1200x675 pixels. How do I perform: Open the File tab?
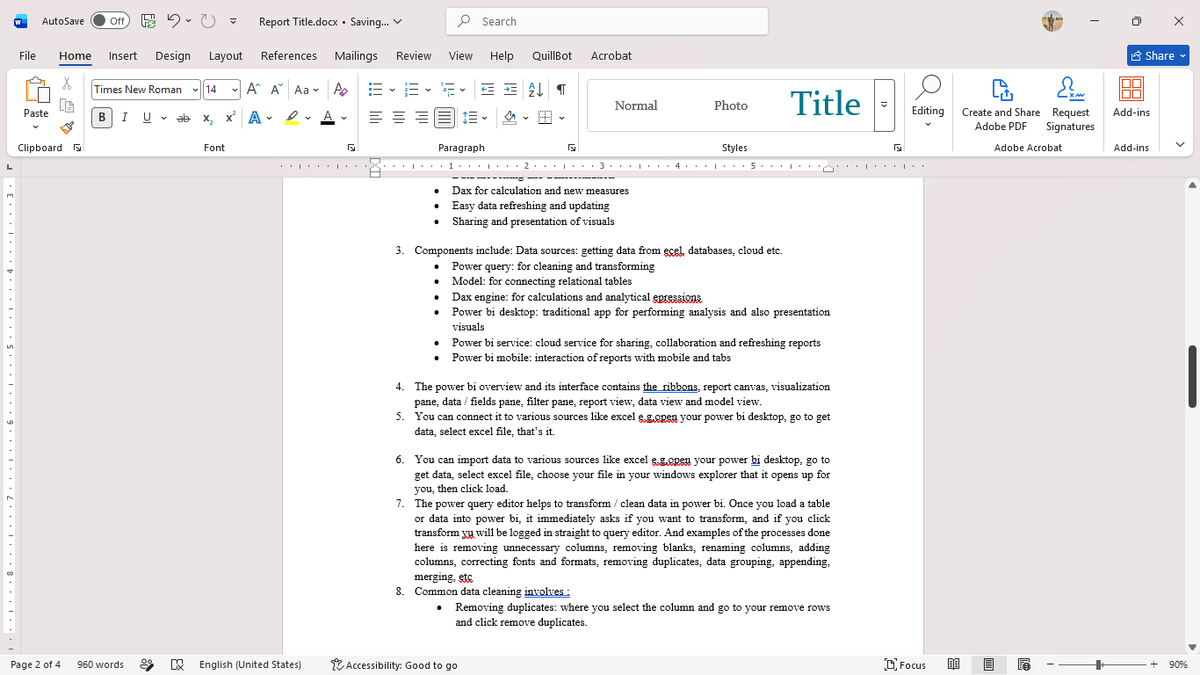coord(28,56)
